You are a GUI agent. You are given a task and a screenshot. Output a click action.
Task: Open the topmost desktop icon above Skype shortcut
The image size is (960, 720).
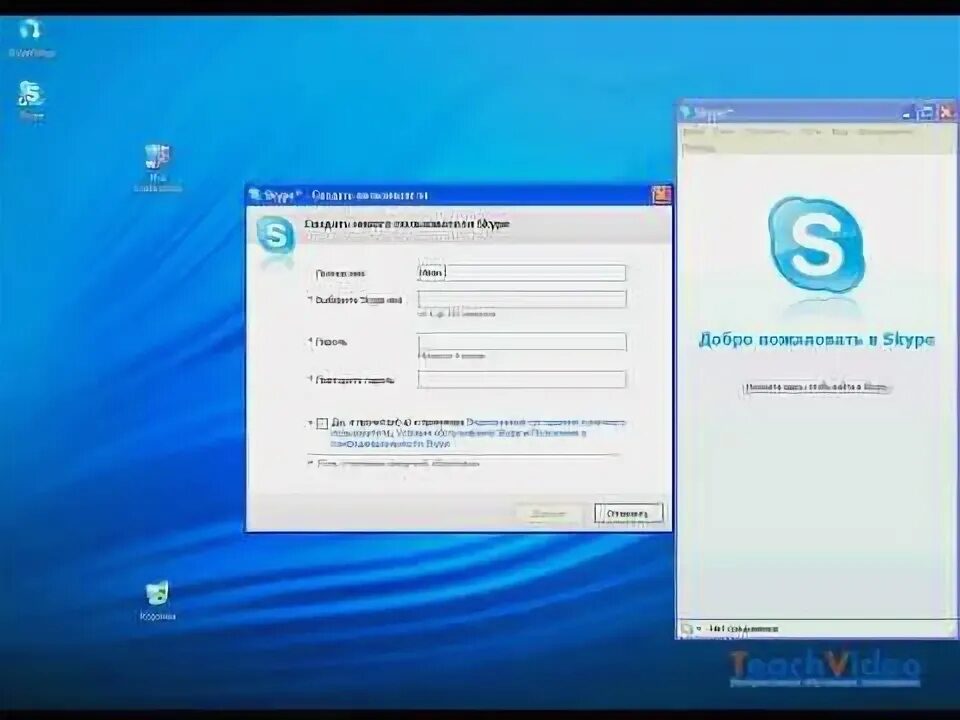pos(31,37)
